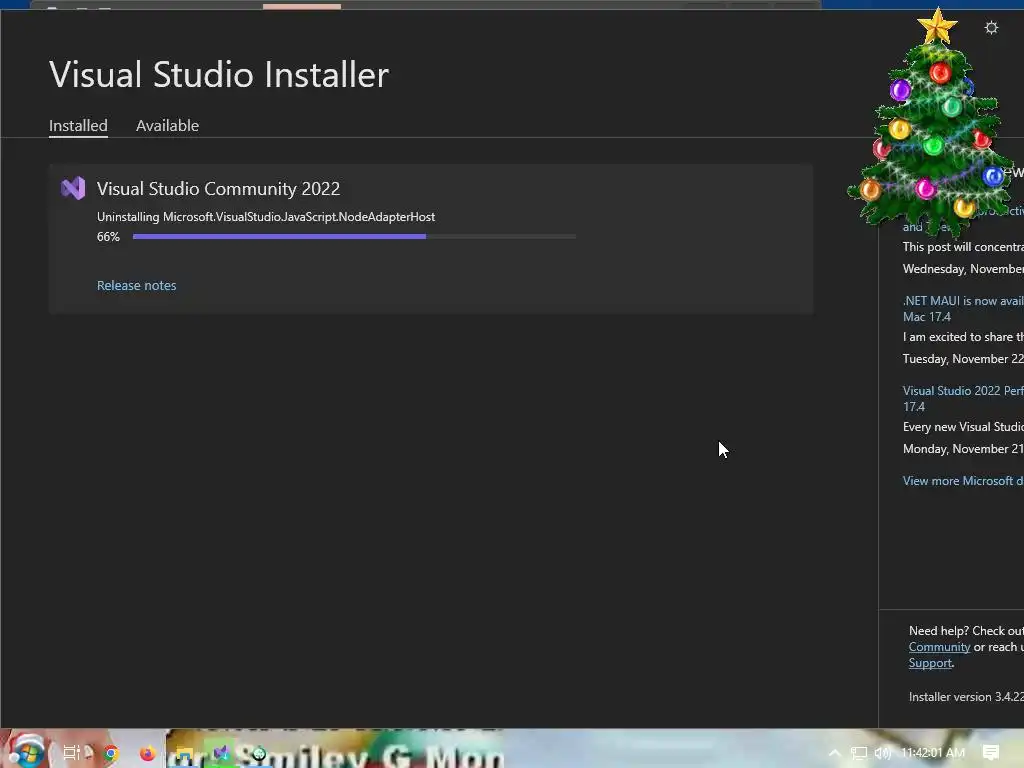Open the Action Center notifications icon
Image resolution: width=1024 pixels, height=768 pixels.
coord(991,753)
